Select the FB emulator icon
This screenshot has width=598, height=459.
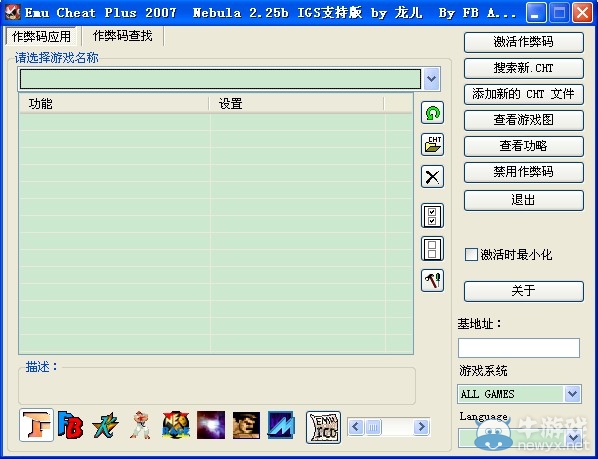(x=70, y=425)
